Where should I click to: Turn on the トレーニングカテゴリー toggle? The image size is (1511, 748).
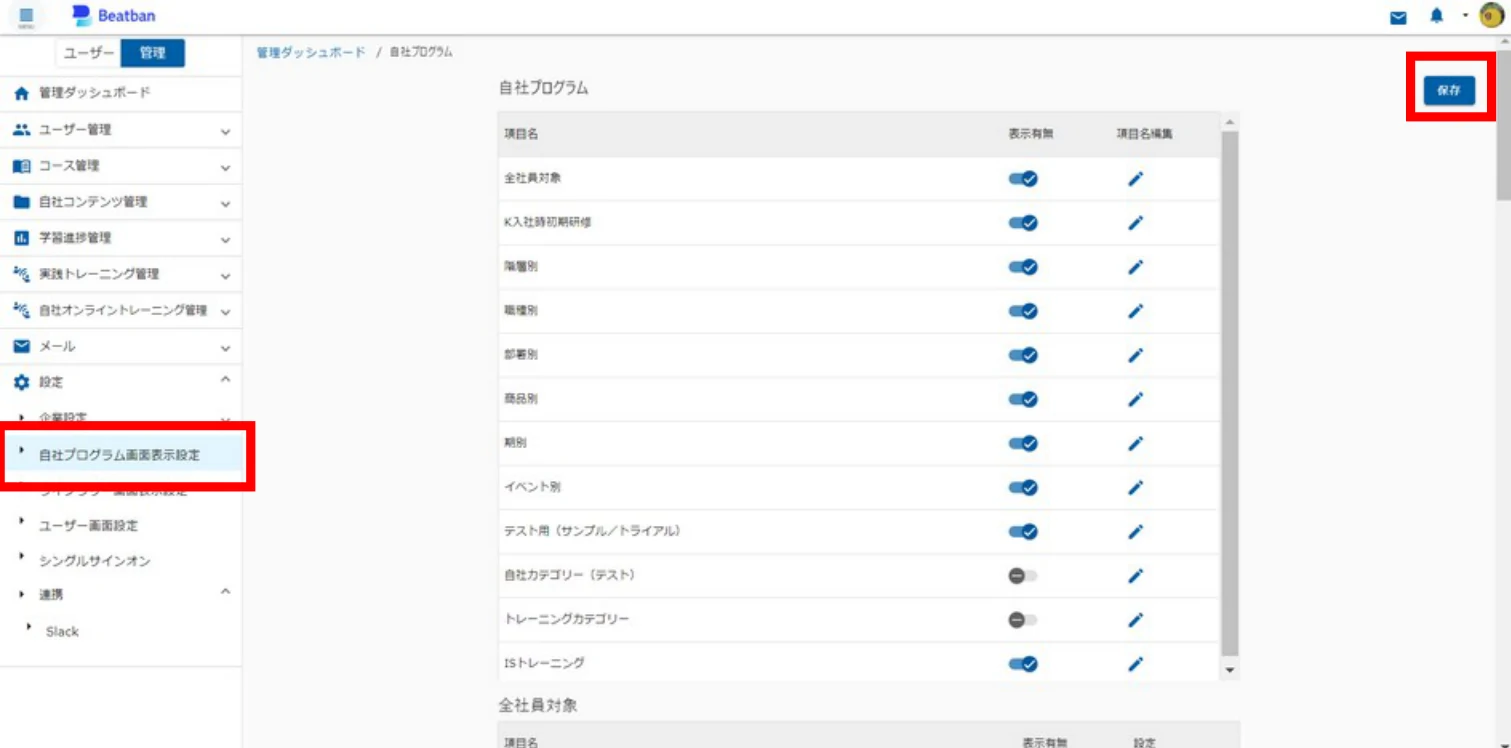click(x=1023, y=620)
